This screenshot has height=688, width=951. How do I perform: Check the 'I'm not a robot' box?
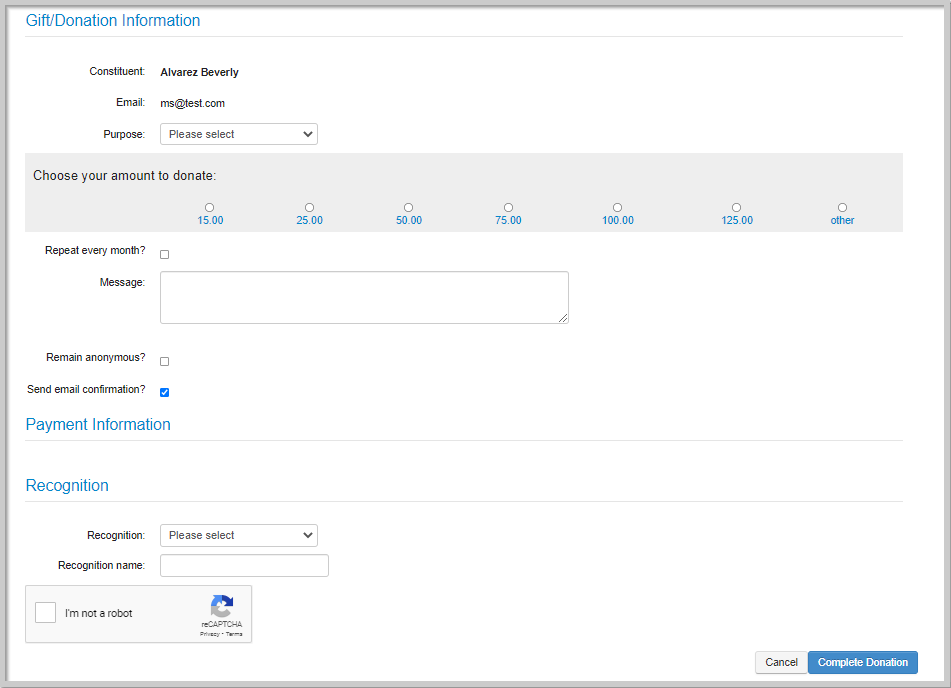(x=45, y=612)
